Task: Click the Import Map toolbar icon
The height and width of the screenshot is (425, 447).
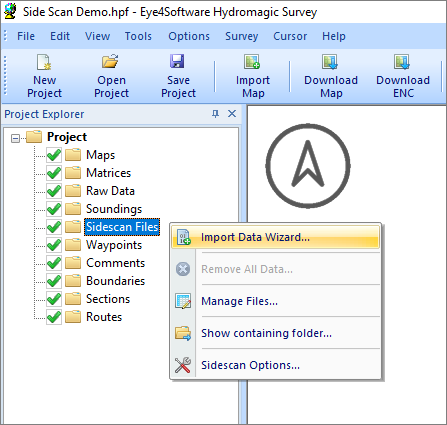Action: [252, 62]
